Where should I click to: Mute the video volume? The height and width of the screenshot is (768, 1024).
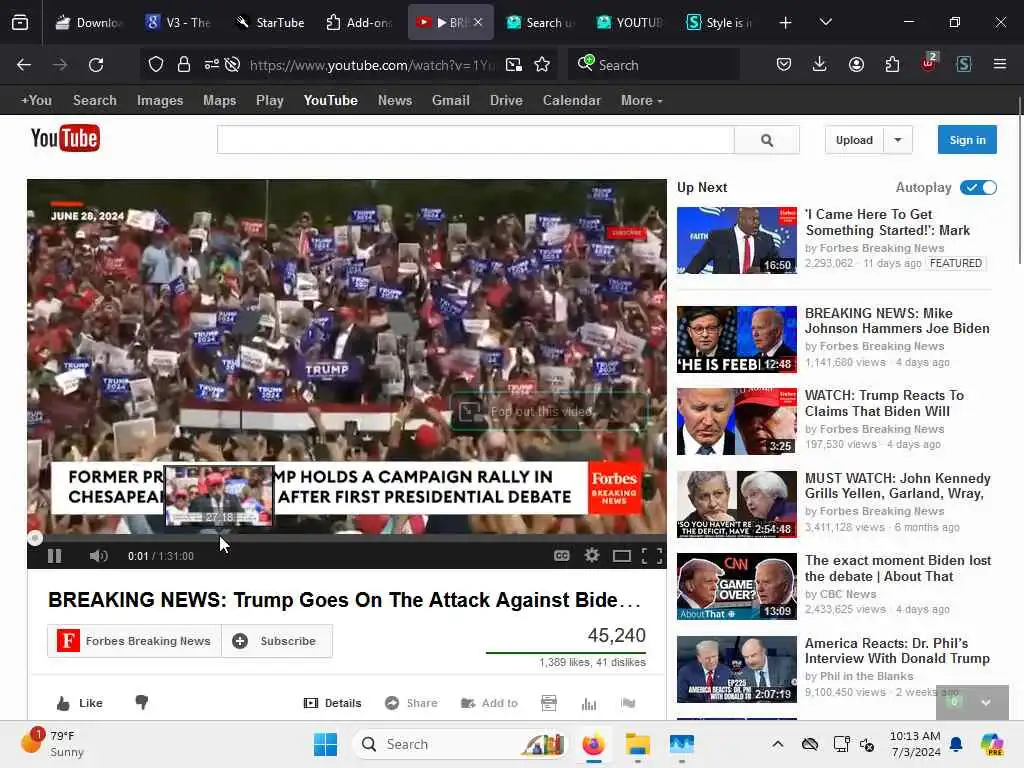tap(99, 556)
